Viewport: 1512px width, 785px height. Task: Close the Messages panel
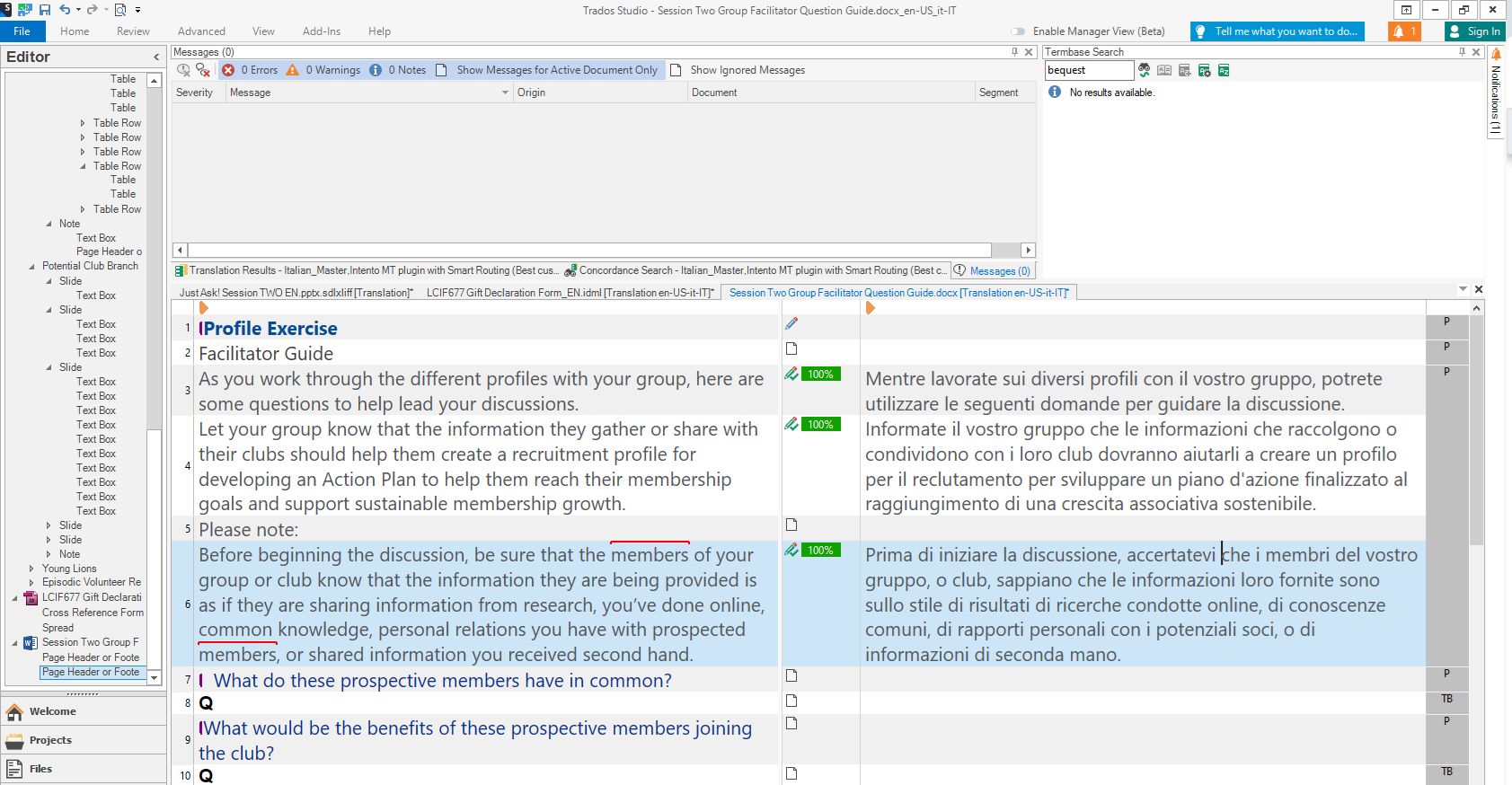tap(1030, 52)
